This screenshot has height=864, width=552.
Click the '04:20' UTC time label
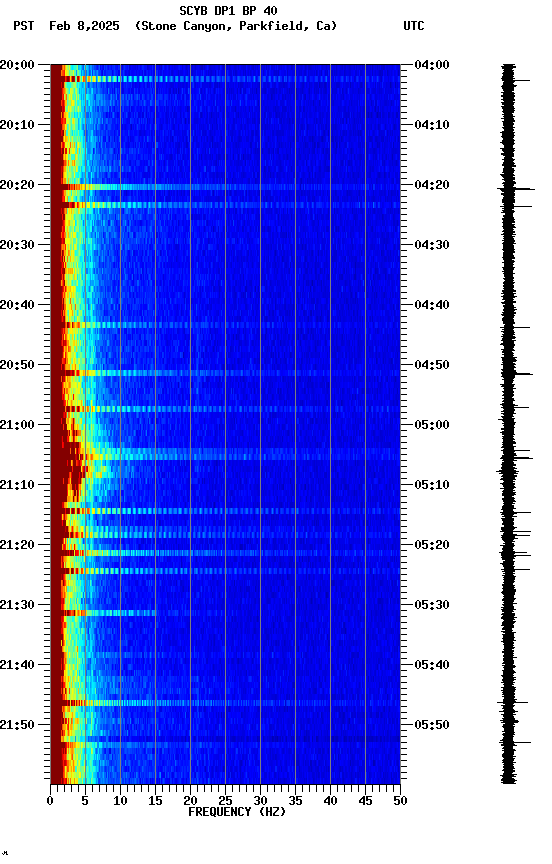pyautogui.click(x=432, y=185)
